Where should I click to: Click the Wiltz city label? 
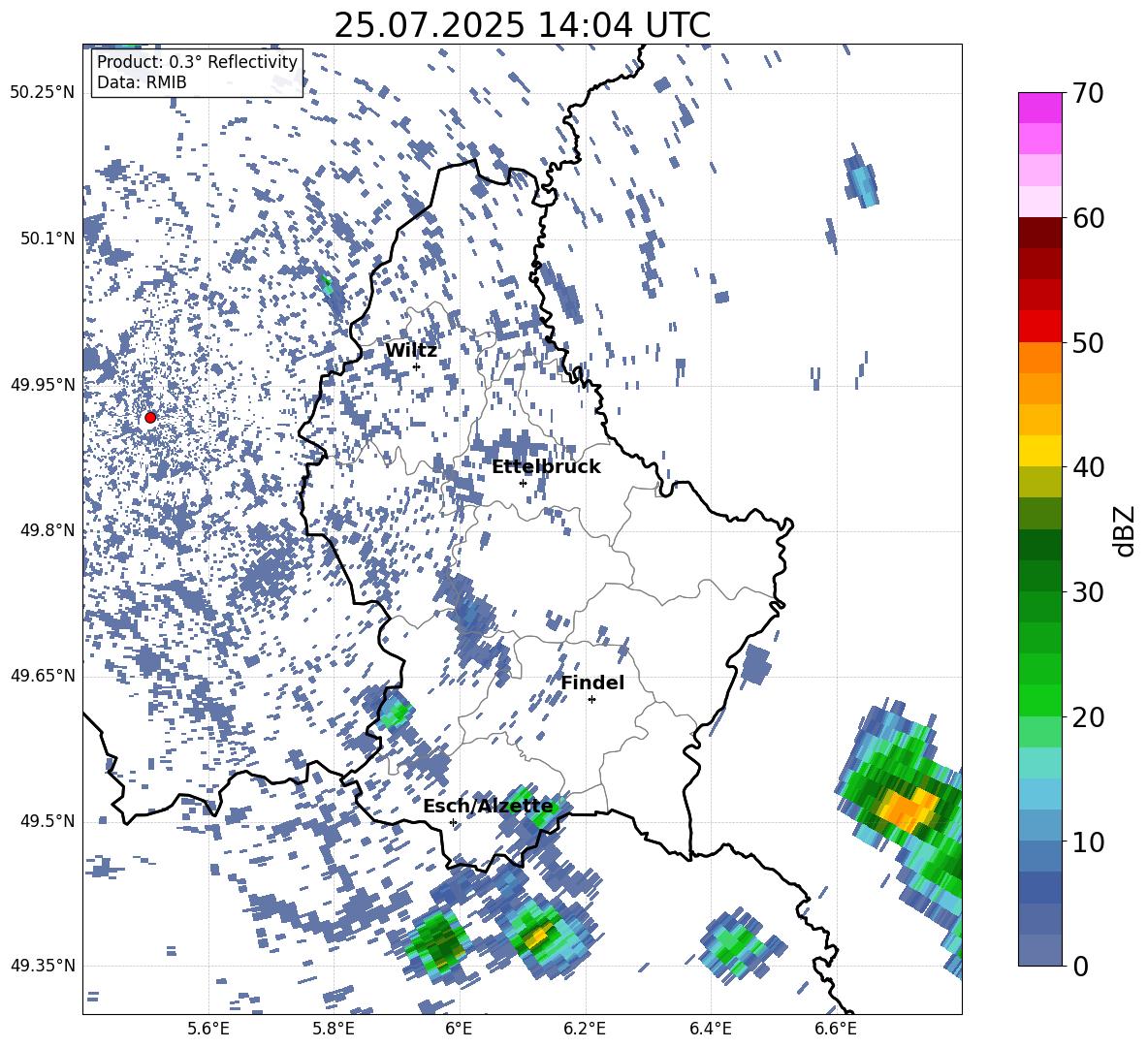[x=411, y=351]
